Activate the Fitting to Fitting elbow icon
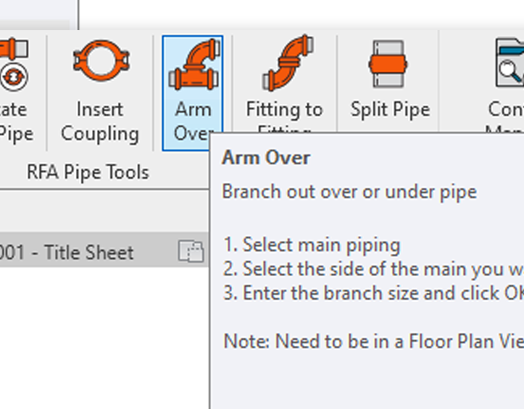 point(288,63)
